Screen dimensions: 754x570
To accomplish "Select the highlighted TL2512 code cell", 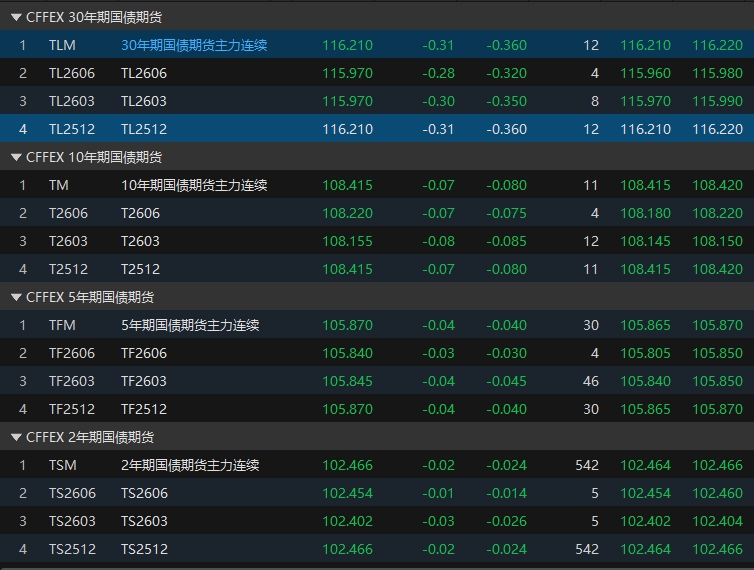I will click(72, 129).
